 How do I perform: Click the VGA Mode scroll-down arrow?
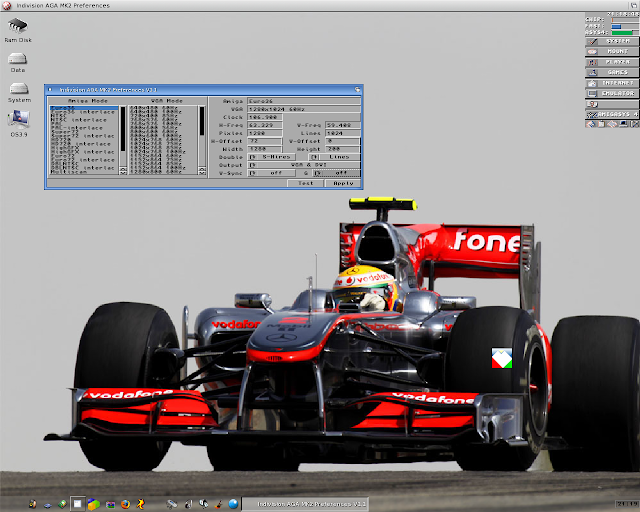coord(202,173)
